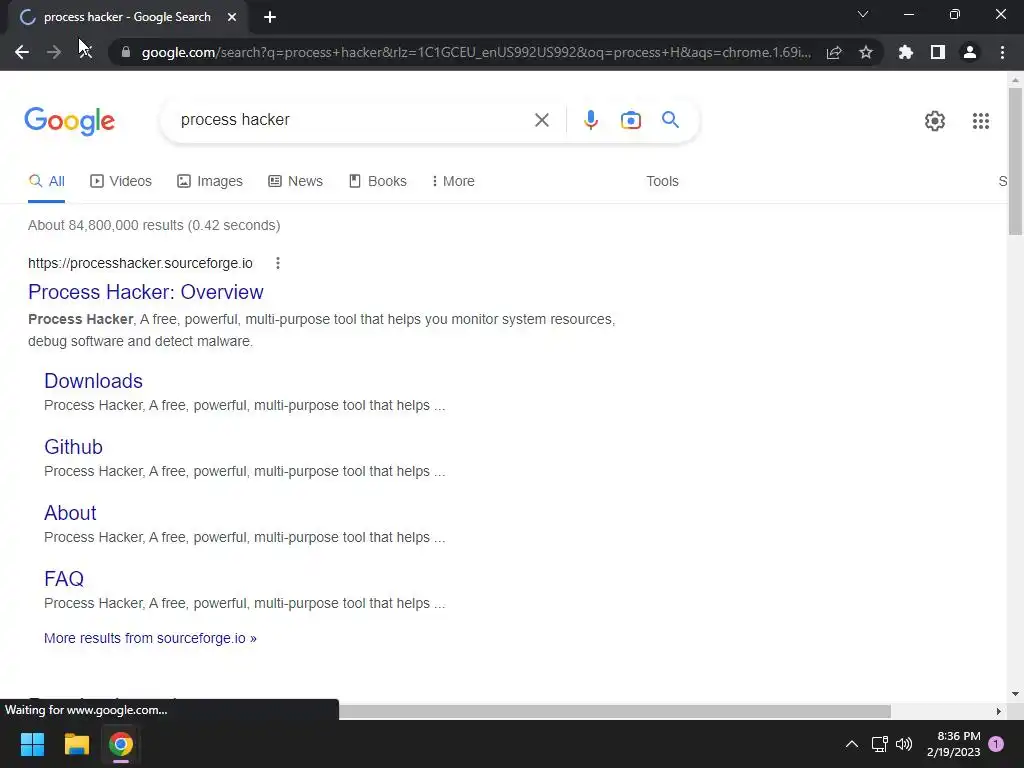Click the Chrome icon in the taskbar
This screenshot has width=1024, height=768.
[120, 744]
